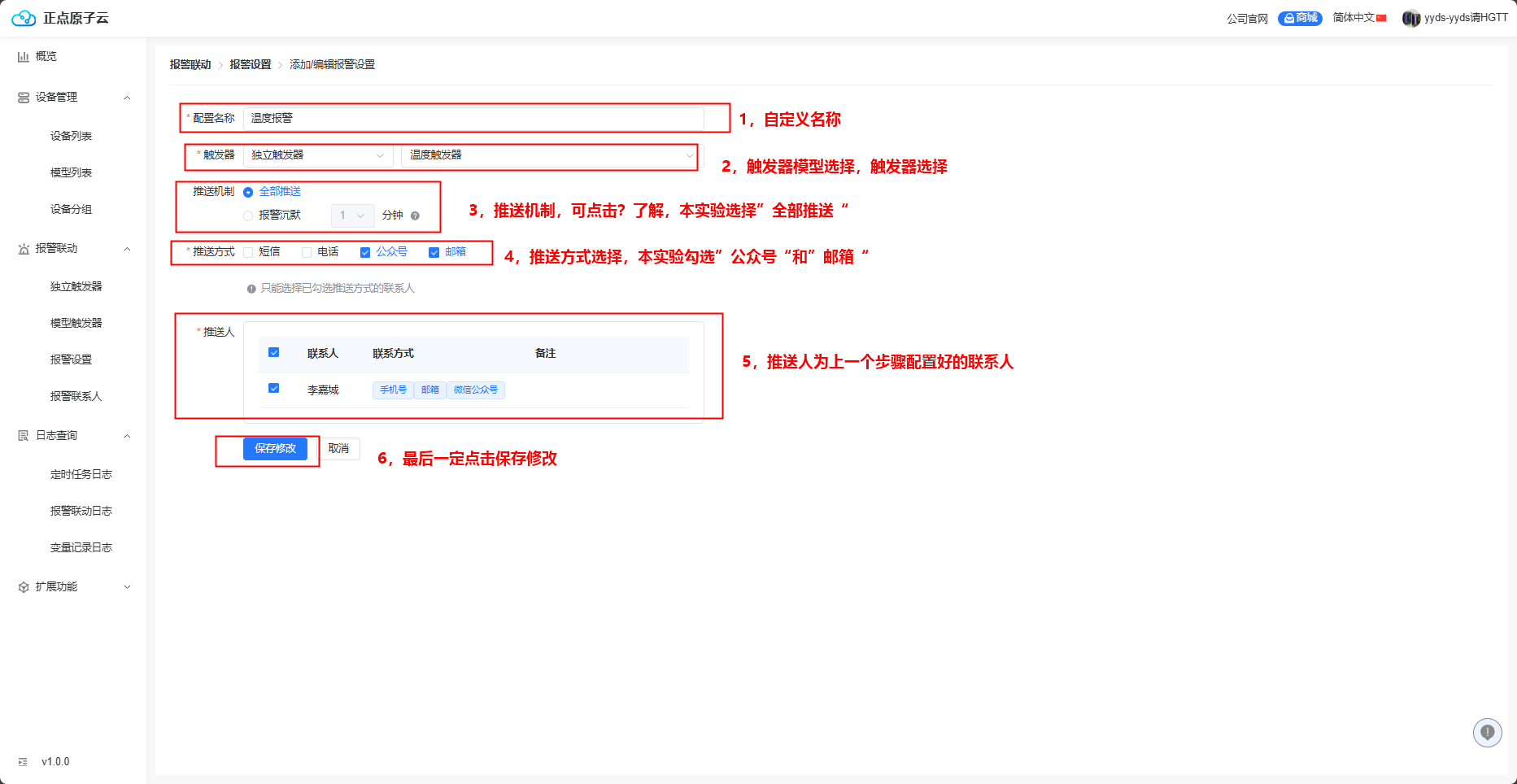Click the 保存修改 button
1517x784 pixels.
click(x=275, y=449)
